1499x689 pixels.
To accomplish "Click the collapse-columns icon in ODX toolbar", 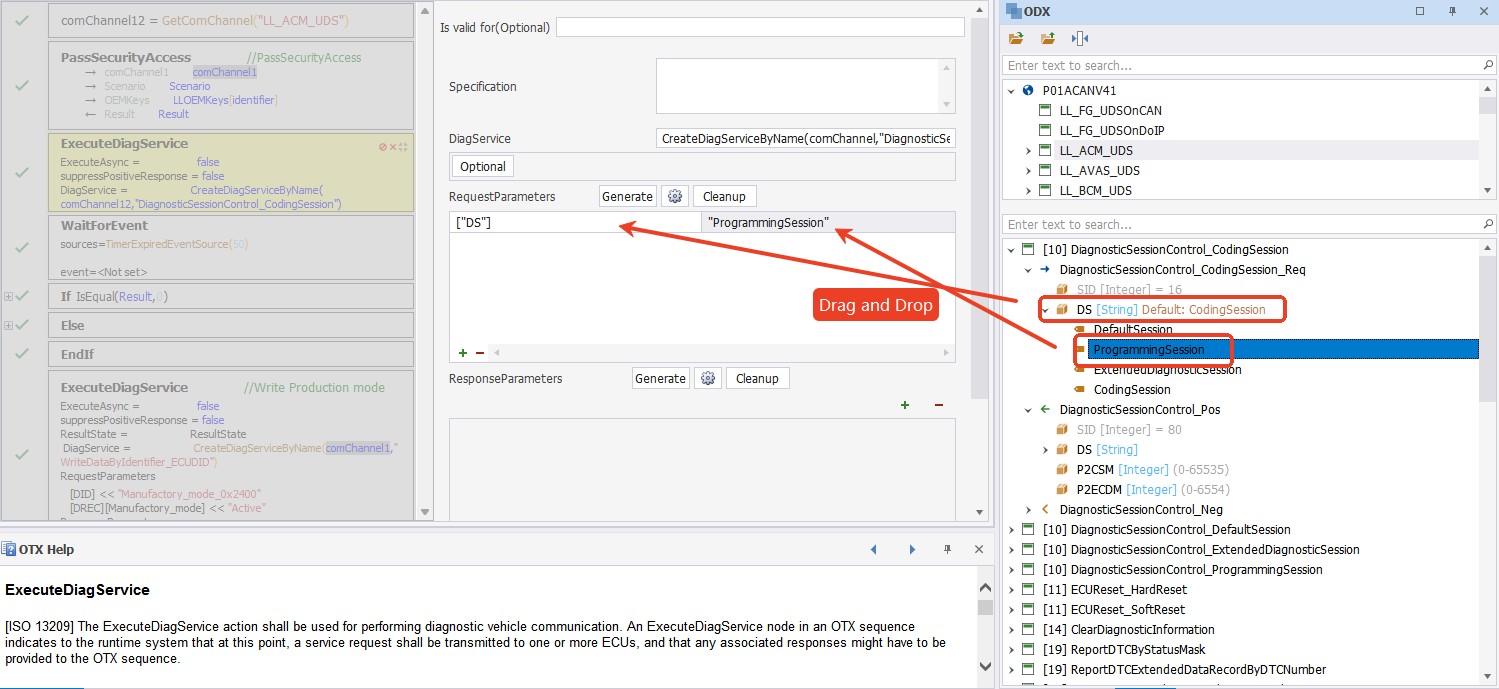I will pyautogui.click(x=1080, y=39).
